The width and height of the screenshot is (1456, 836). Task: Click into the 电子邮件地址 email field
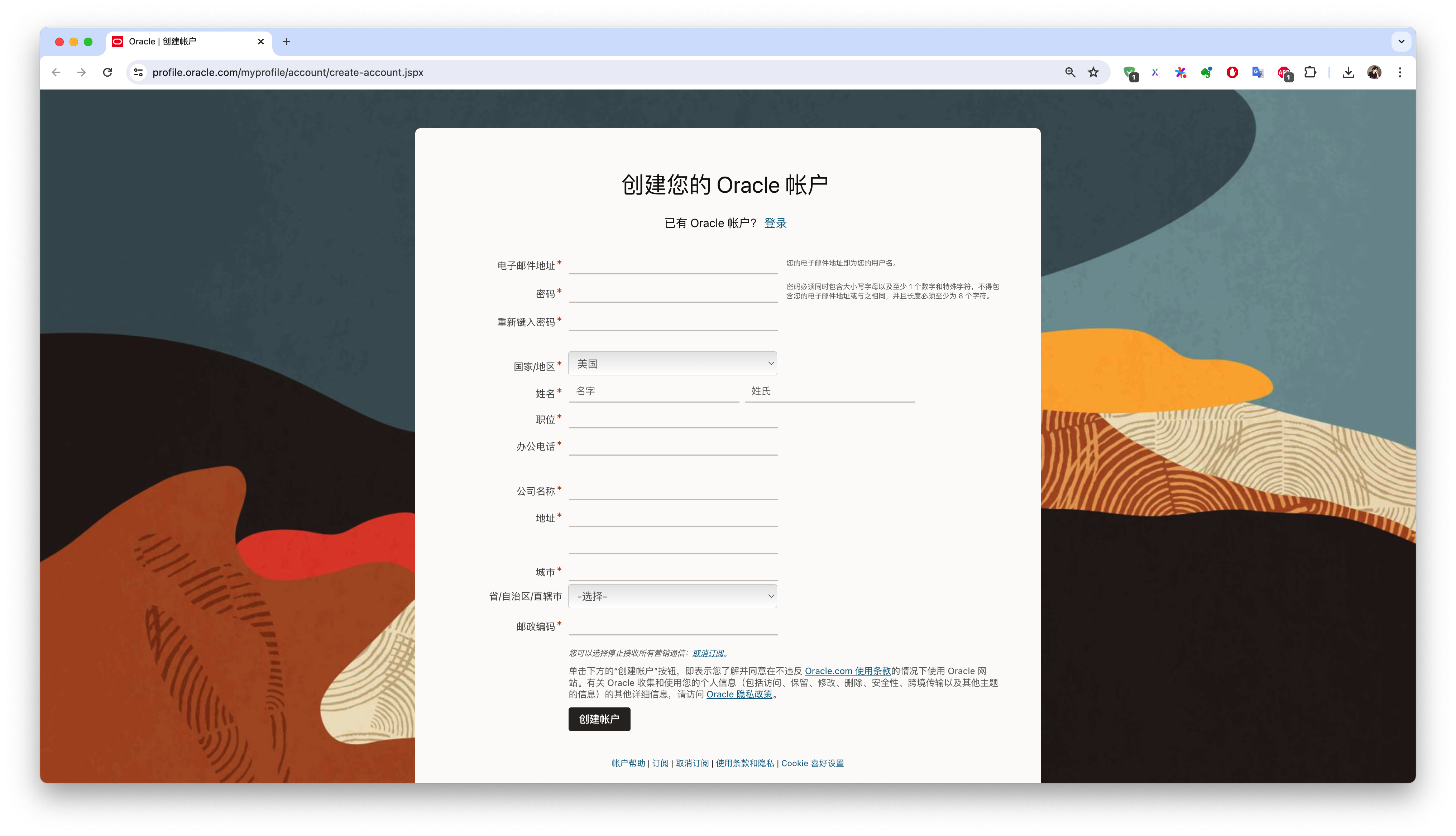pos(673,265)
